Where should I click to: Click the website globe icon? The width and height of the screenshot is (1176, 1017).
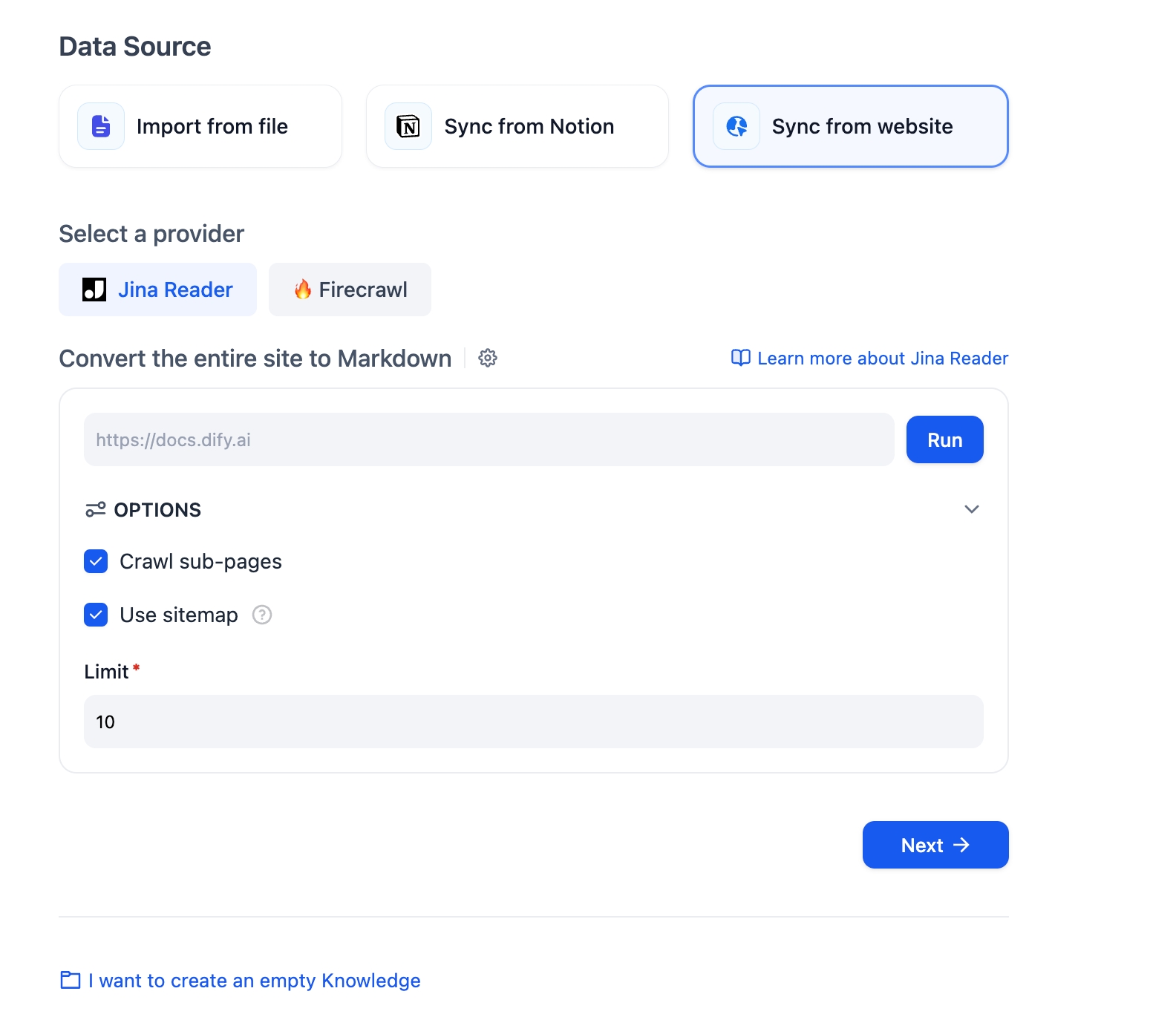tap(736, 126)
